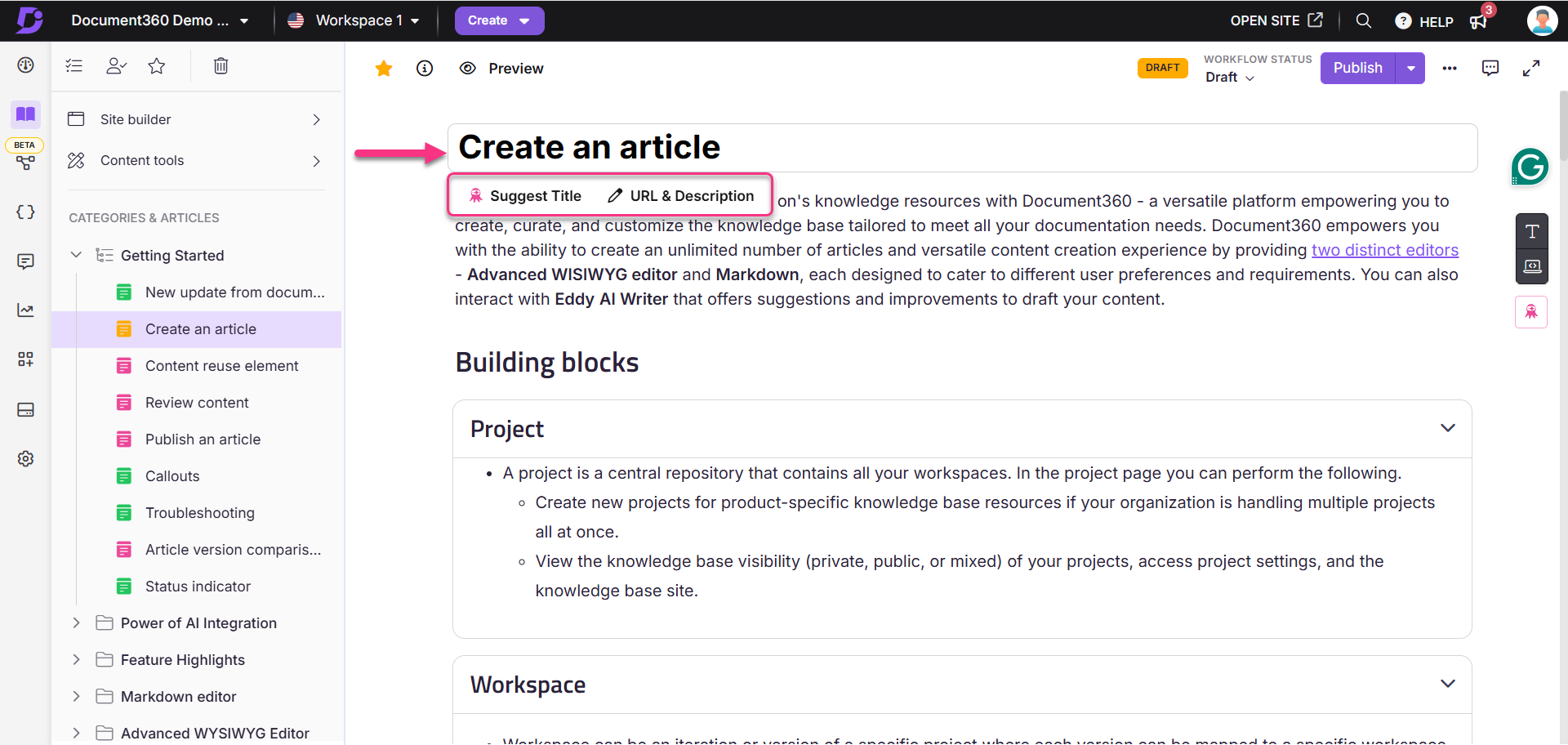
Task: Click the Grammarly icon
Action: coord(1530,167)
